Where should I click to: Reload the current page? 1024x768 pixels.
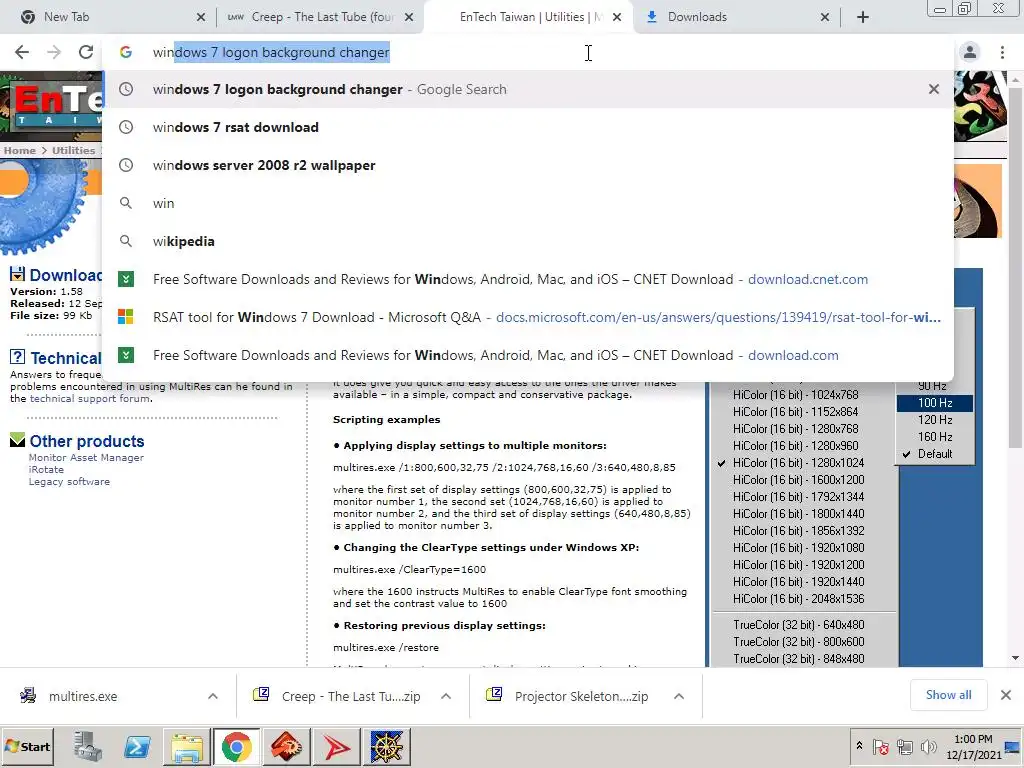tap(86, 52)
